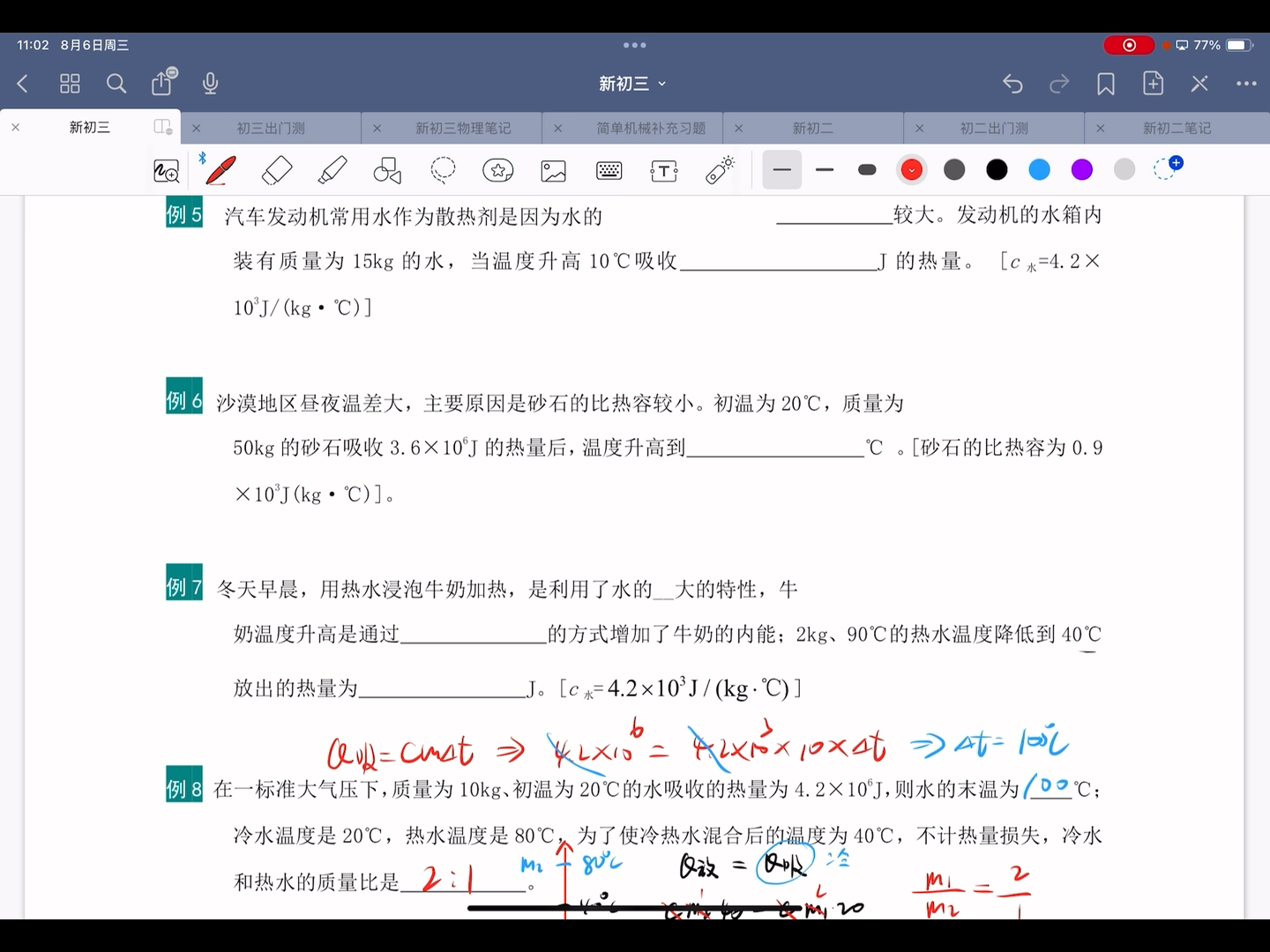Switch to the 简单机械补充习题 tab
Screen dimensions: 1270x952
[651, 129]
